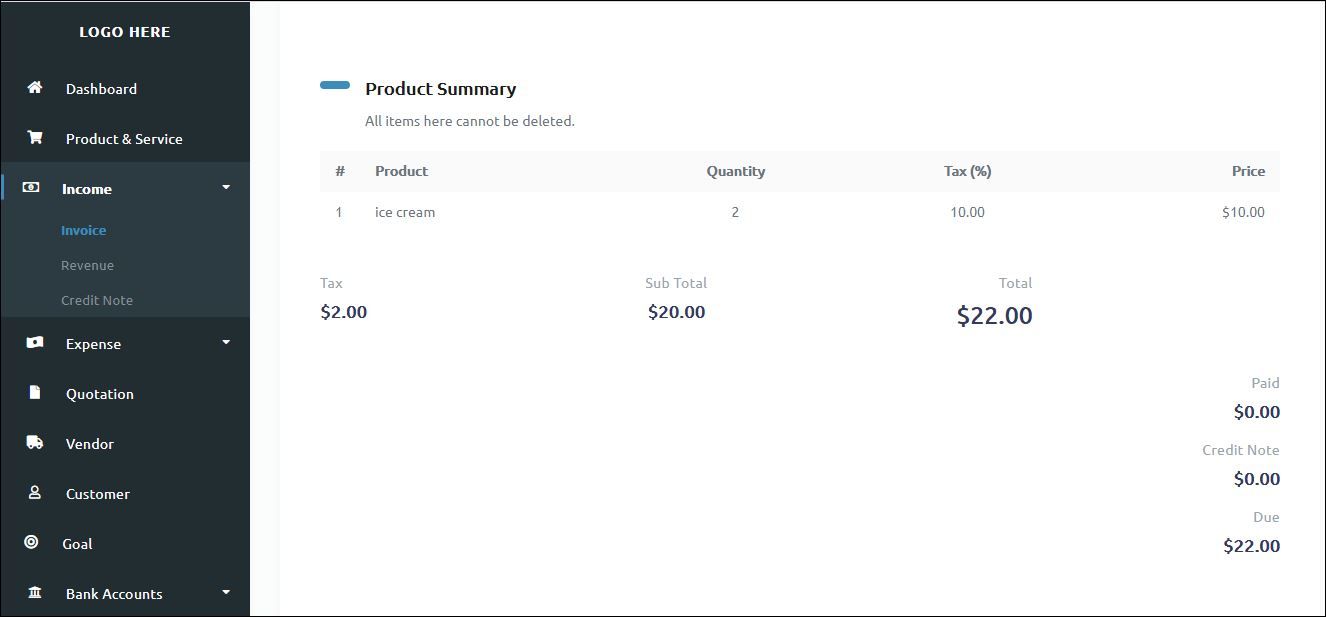1326x617 pixels.
Task: Click the LOGO HERE header
Action: 125,32
